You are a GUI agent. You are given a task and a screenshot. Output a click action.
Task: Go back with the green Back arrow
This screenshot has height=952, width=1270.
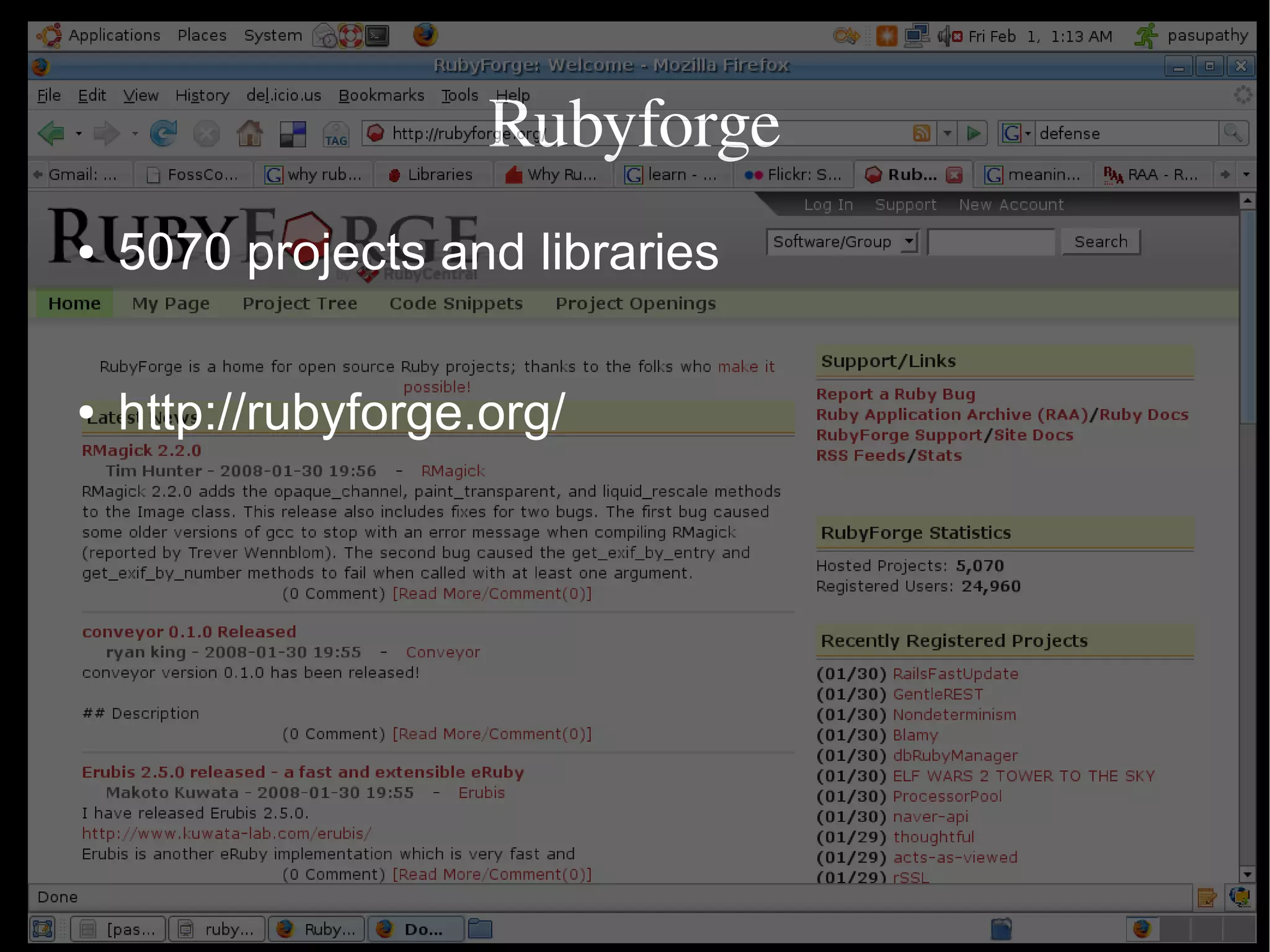[52, 133]
